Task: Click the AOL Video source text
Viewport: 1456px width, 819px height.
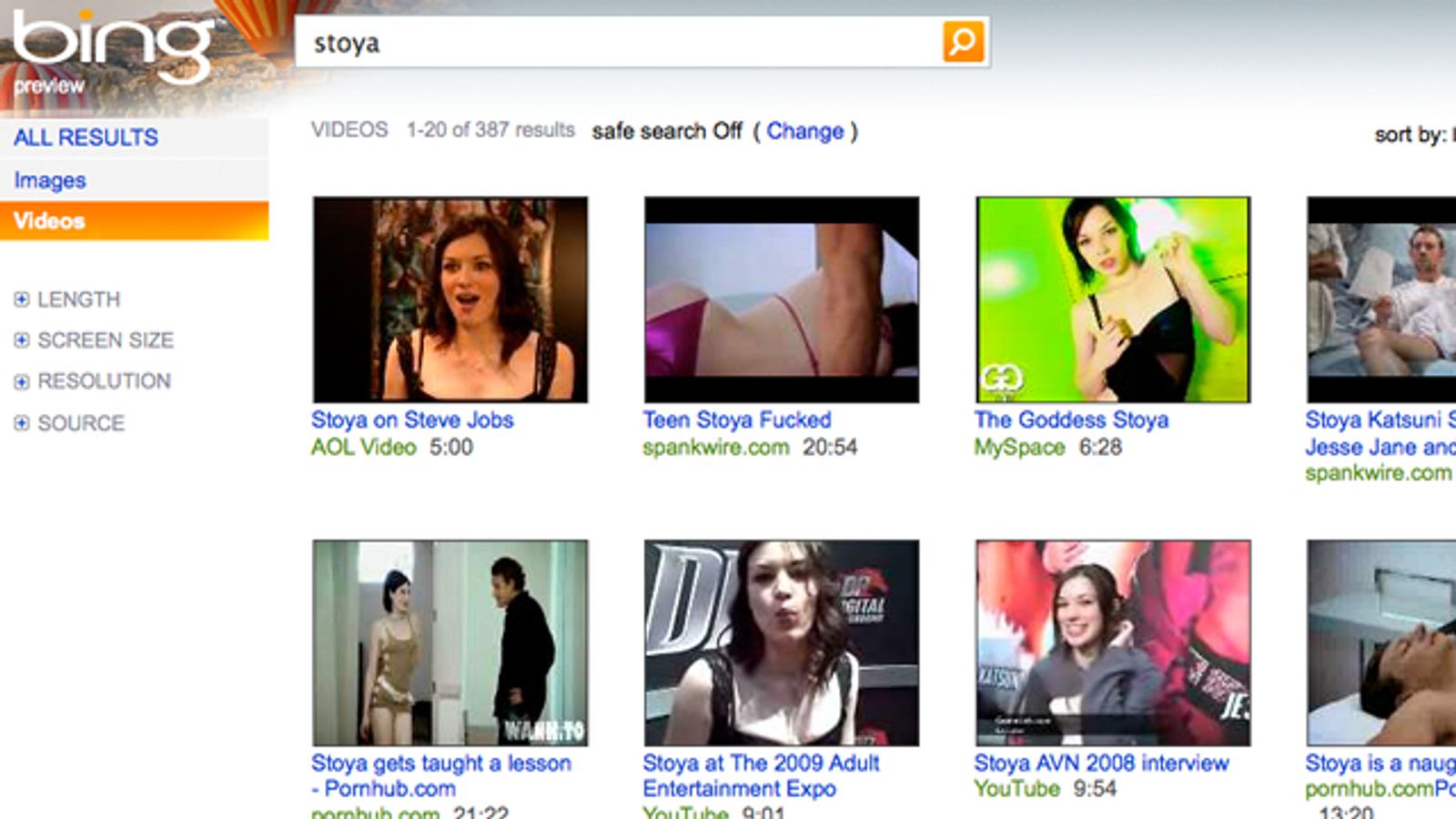Action: tap(363, 447)
